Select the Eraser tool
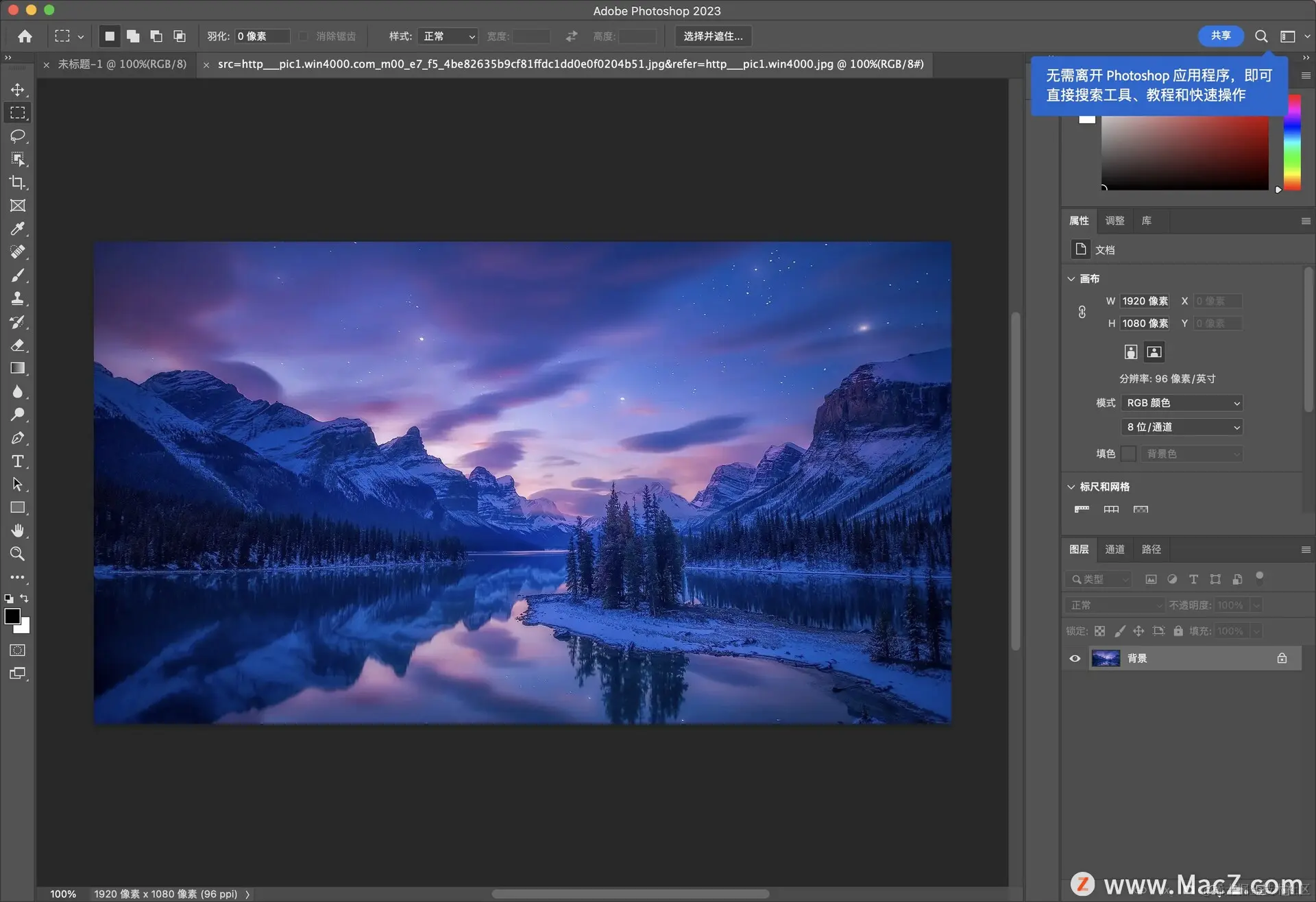Viewport: 1316px width, 902px height. coord(18,345)
